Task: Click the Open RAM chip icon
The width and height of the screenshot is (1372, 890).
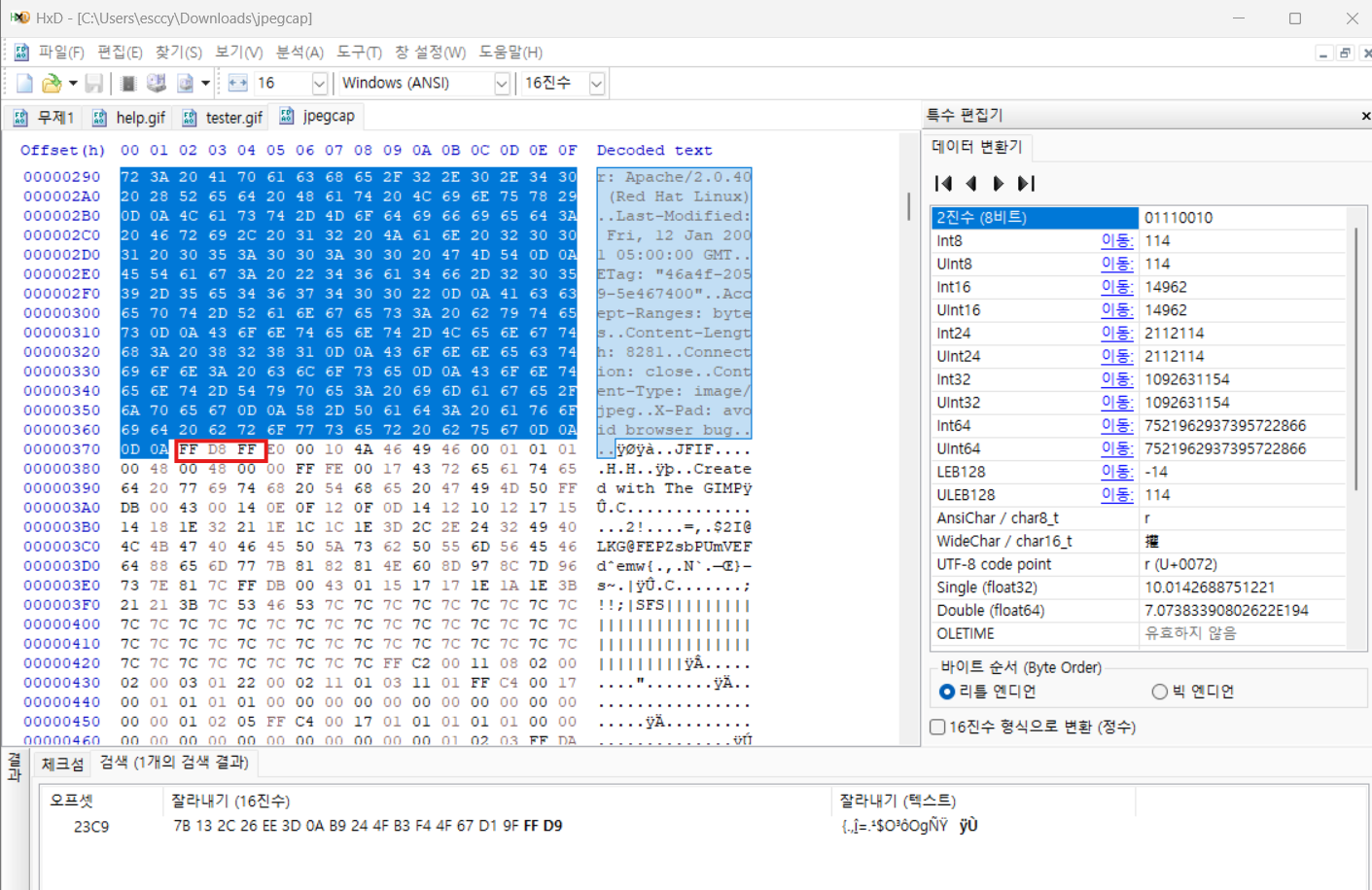Action: 127,84
